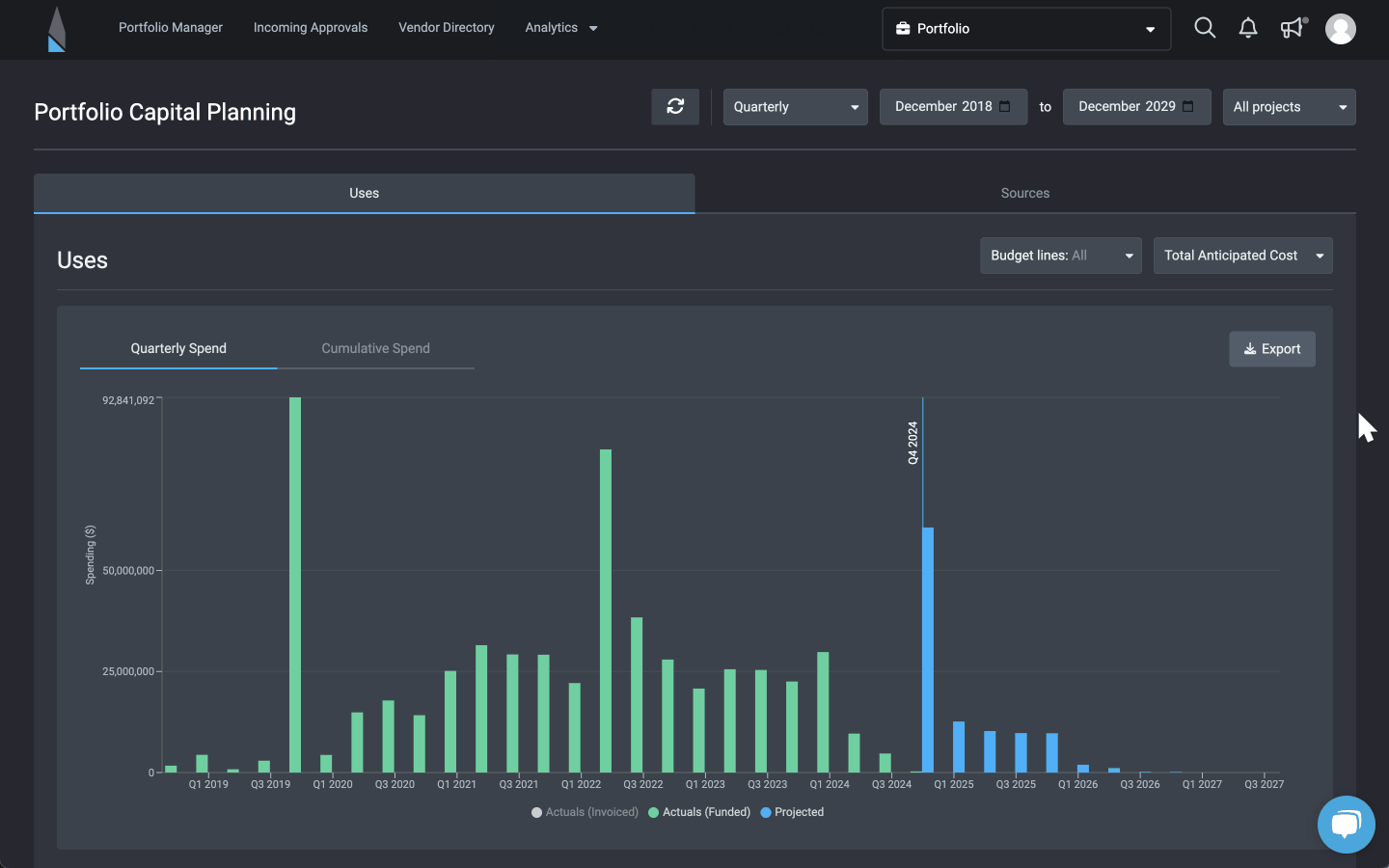
Task: Open the Budget lines dropdown
Action: [x=1061, y=256]
